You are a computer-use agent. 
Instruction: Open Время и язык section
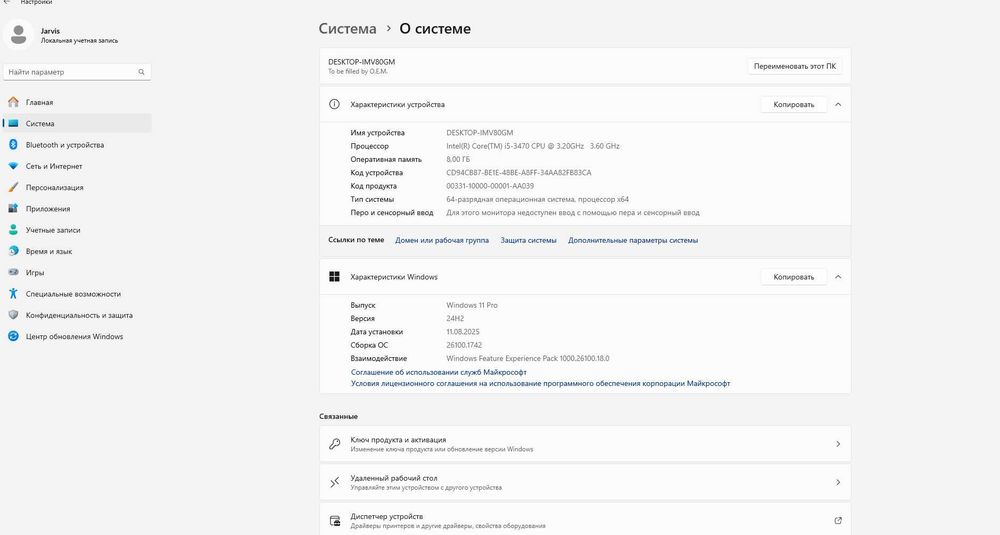pyautogui.click(x=49, y=251)
